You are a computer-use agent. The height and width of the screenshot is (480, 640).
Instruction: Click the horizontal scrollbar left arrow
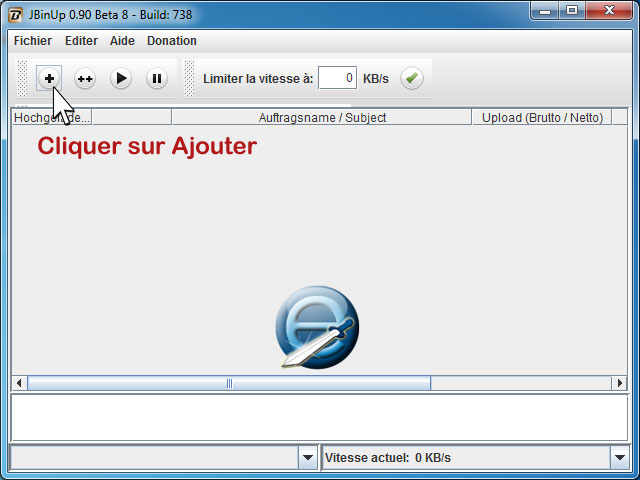click(x=19, y=383)
